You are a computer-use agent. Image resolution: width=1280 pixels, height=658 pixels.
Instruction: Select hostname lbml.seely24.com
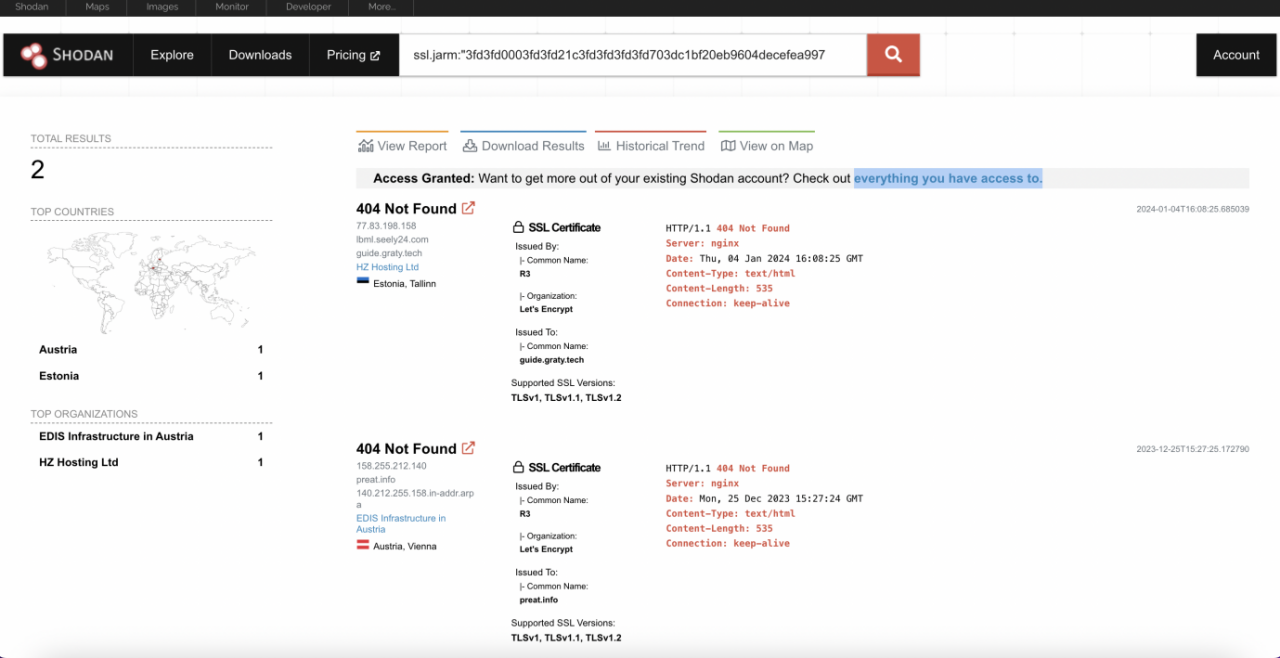(392, 240)
